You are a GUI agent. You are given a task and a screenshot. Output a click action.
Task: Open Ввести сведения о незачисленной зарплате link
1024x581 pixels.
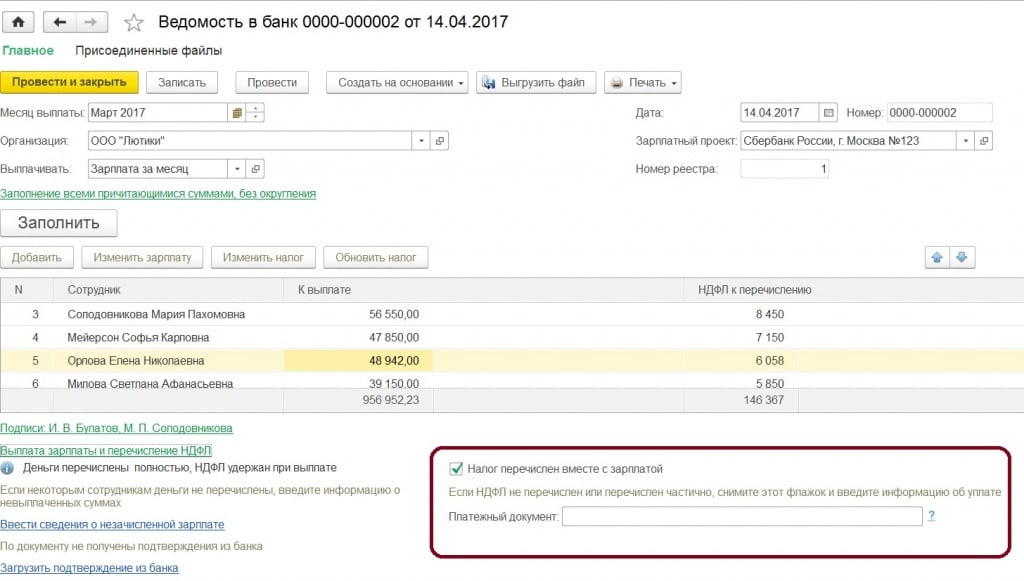(x=112, y=524)
